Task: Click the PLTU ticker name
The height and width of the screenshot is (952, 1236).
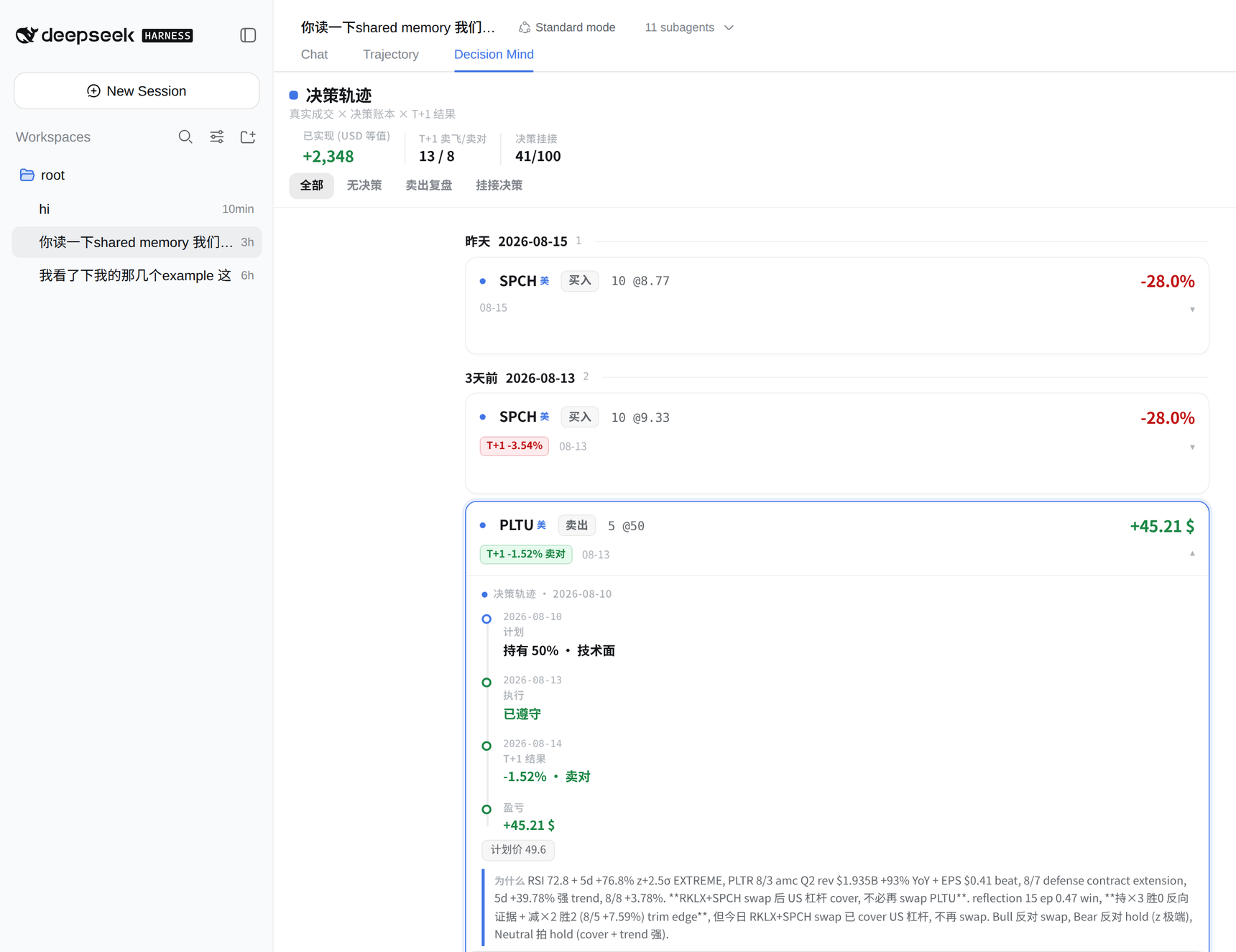Action: click(516, 525)
